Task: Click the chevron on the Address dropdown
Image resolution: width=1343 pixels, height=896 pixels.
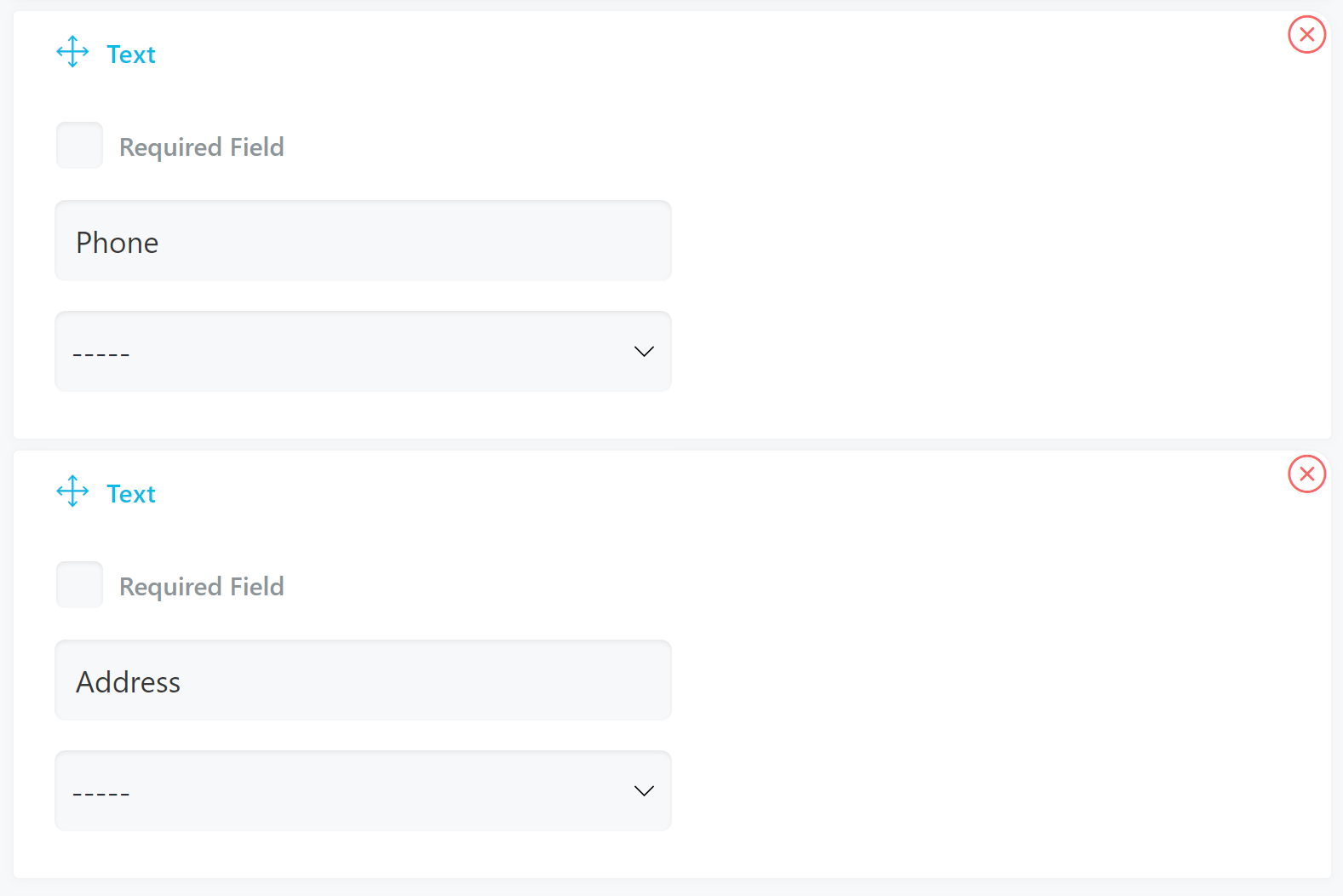Action: pyautogui.click(x=644, y=790)
